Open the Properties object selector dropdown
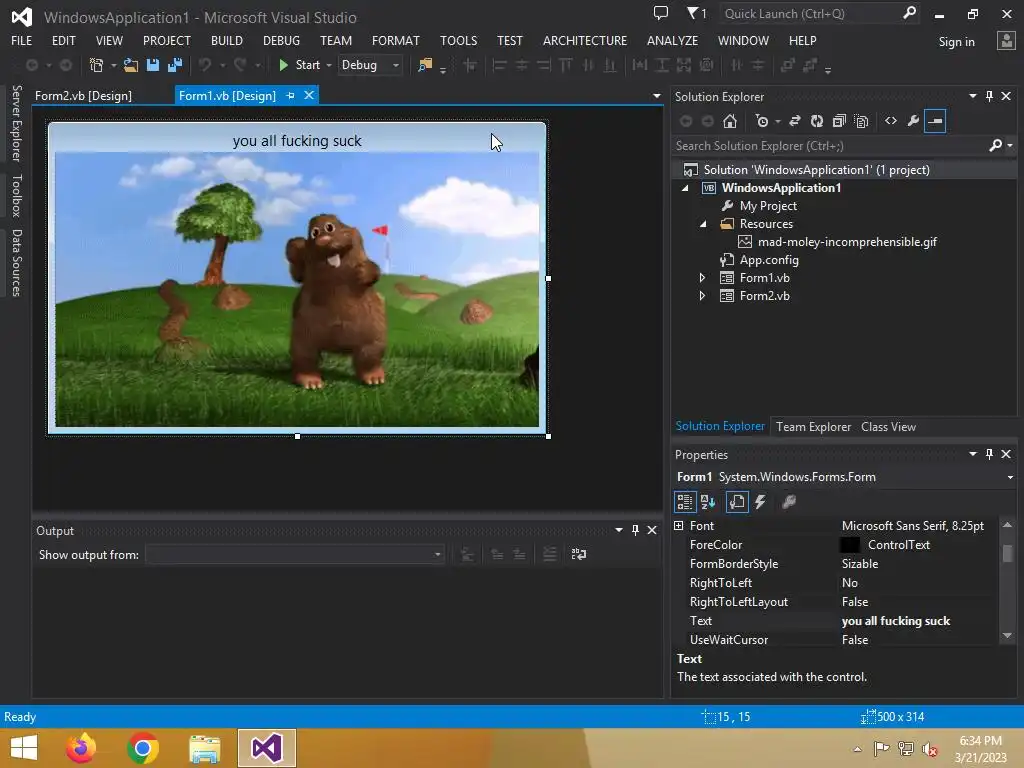Viewport: 1024px width, 768px height. point(1010,477)
